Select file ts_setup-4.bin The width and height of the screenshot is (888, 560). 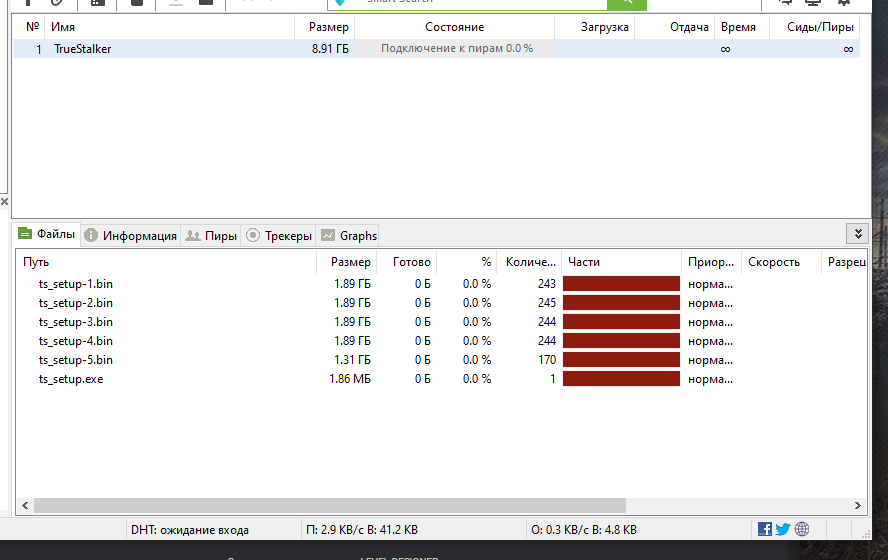(x=75, y=341)
